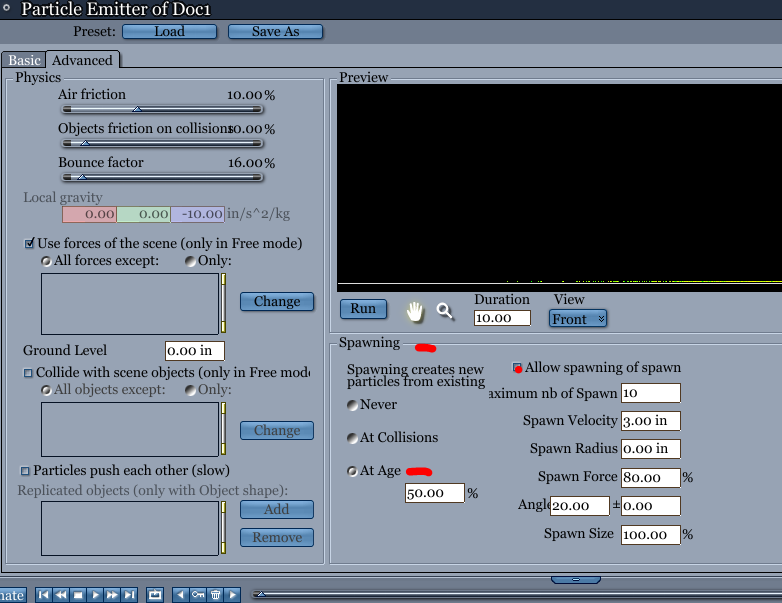Go to previous keyframe arrow
This screenshot has width=782, height=603.
[181, 595]
